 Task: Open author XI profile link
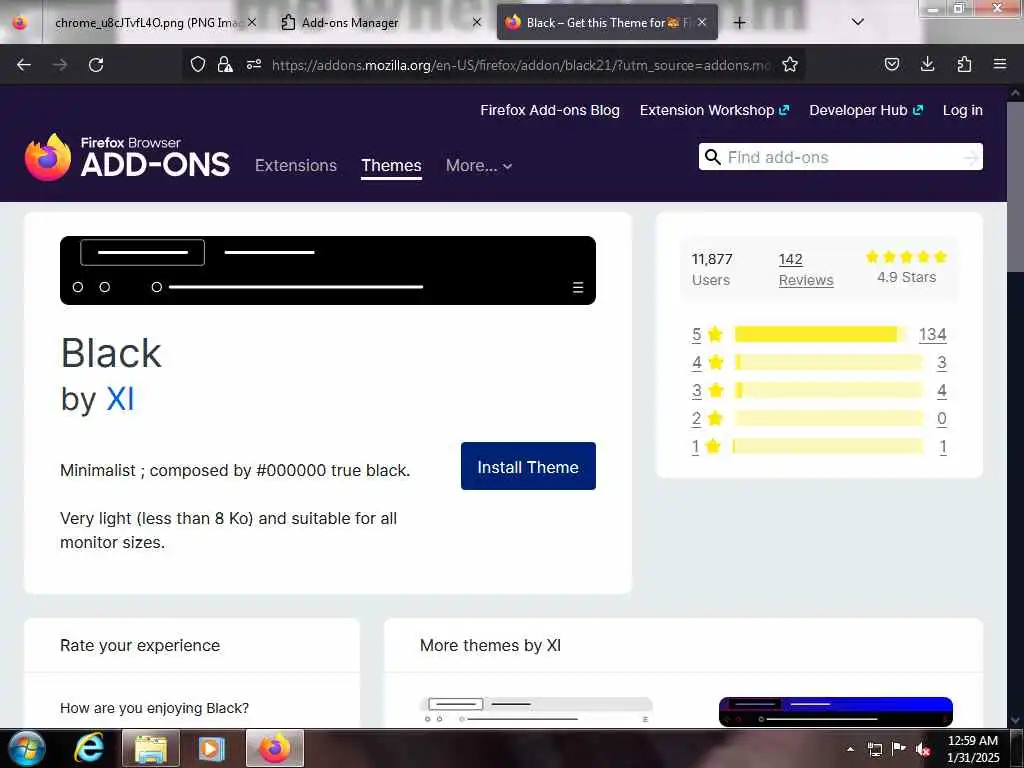coord(120,399)
